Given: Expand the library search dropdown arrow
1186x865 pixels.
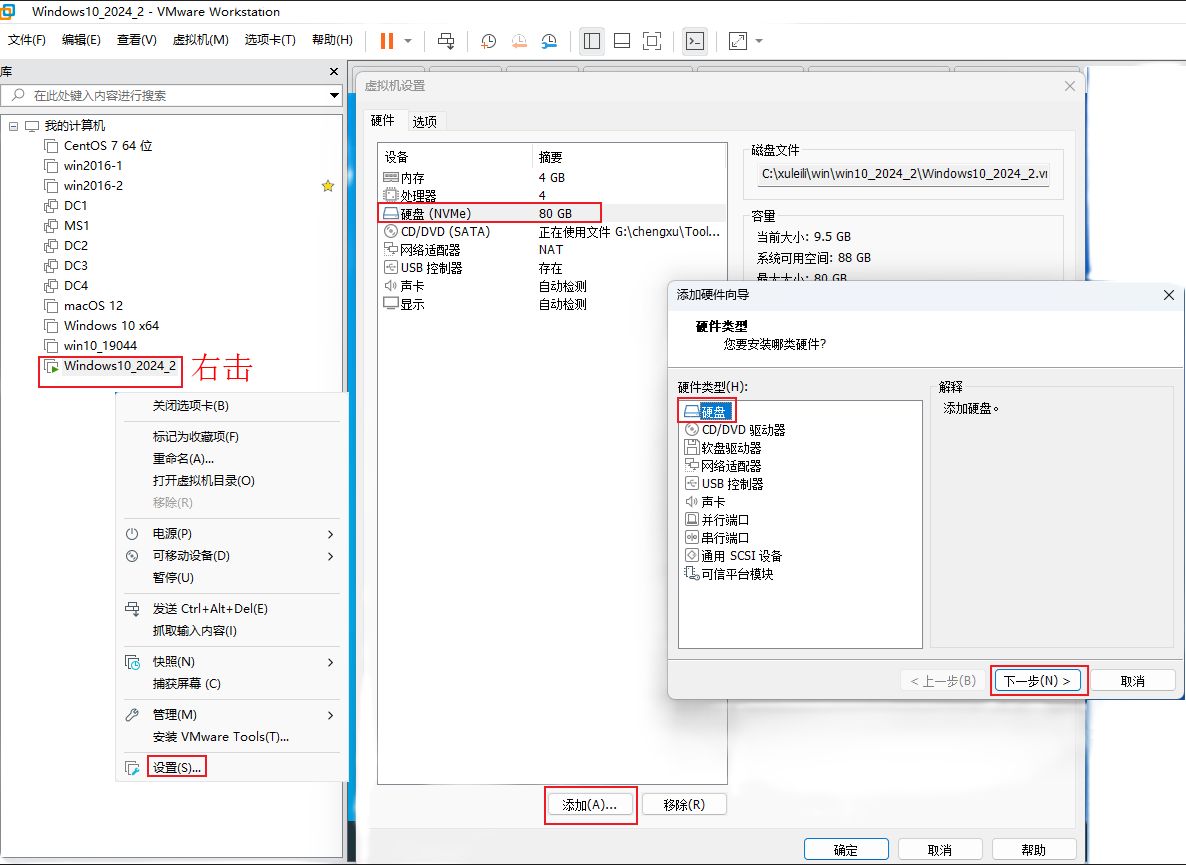Looking at the screenshot, I should pos(334,96).
